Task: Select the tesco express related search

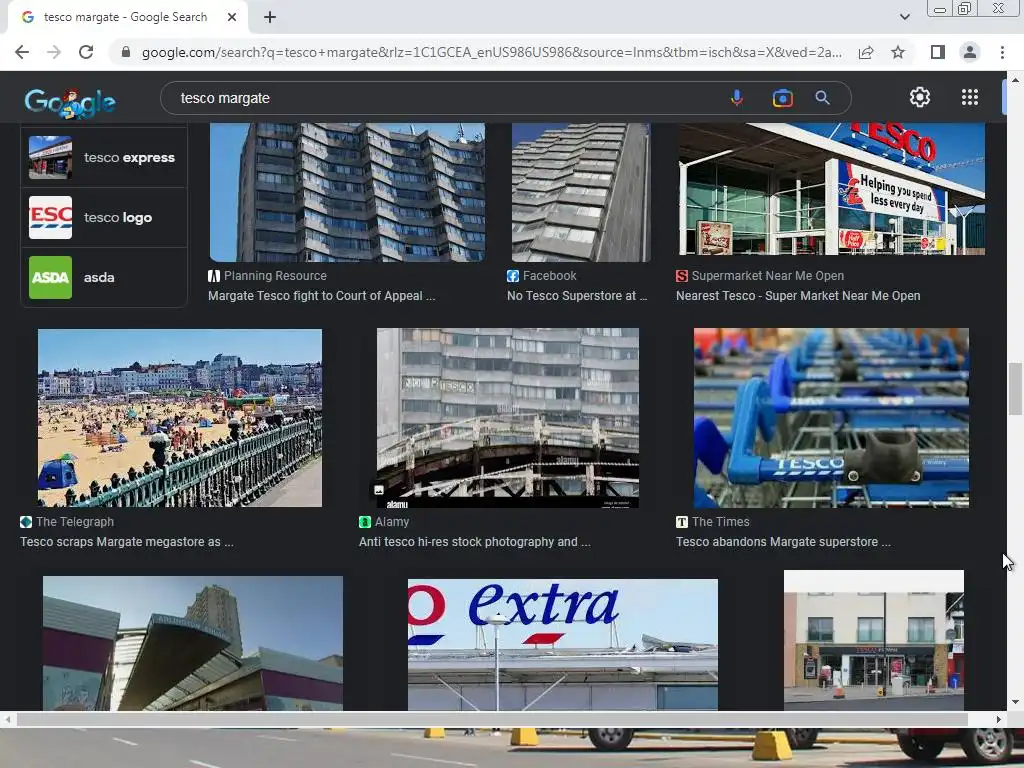Action: click(x=104, y=157)
